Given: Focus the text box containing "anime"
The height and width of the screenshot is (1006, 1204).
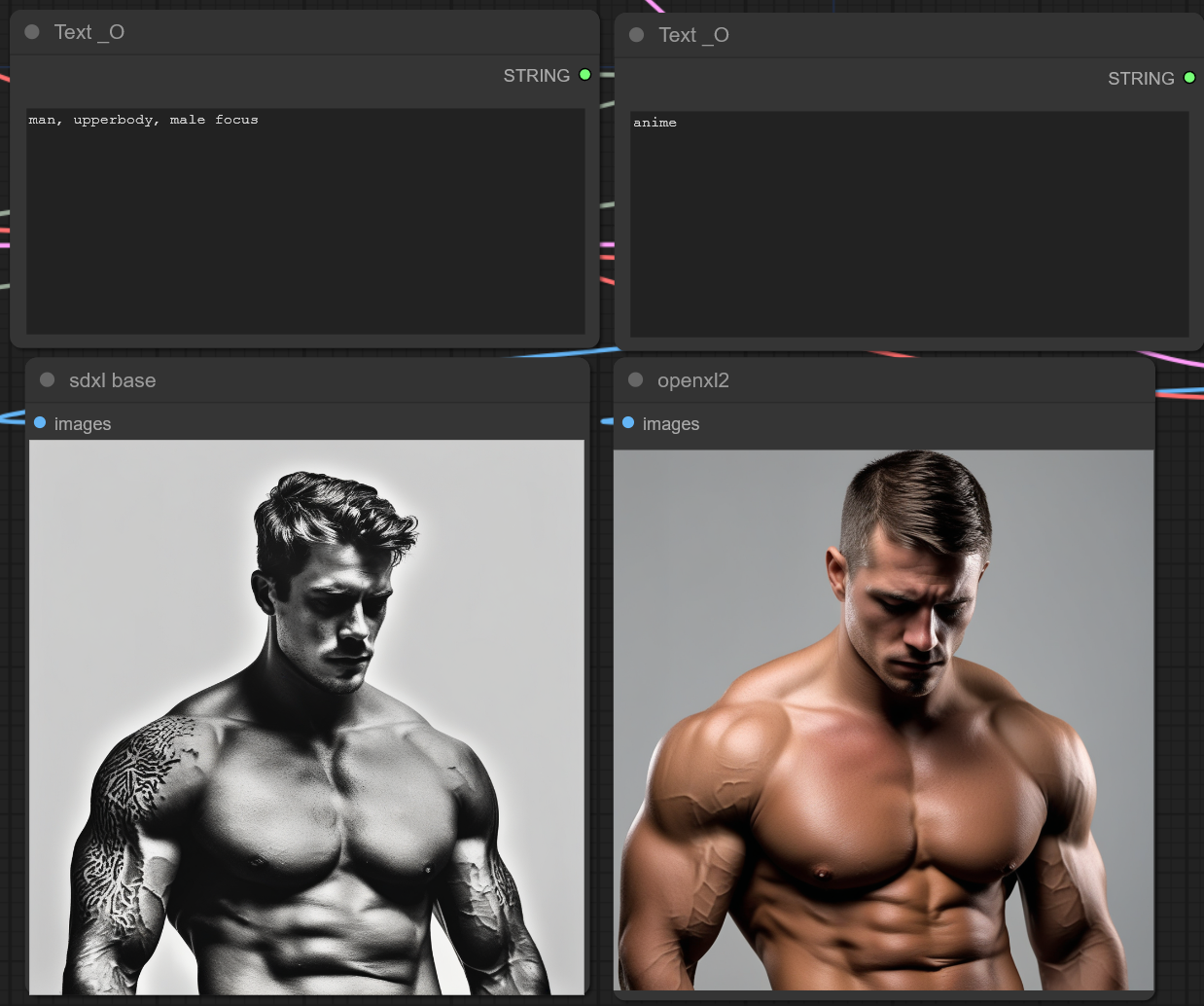Looking at the screenshot, I should click(909, 224).
